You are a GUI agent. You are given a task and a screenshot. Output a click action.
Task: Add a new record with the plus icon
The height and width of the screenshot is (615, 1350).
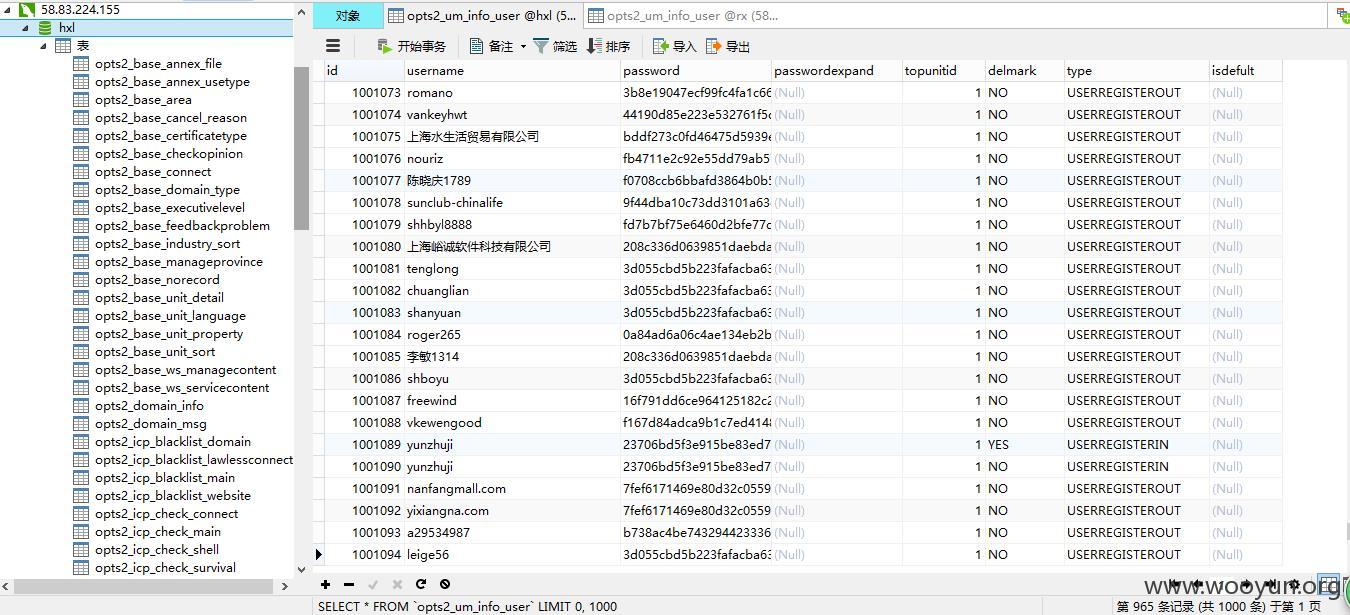tap(325, 584)
